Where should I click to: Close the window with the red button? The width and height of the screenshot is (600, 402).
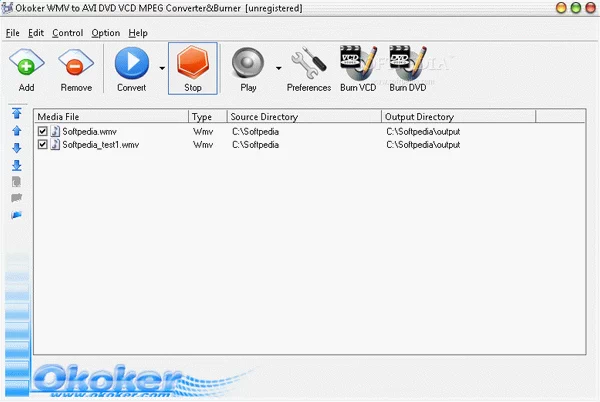591,8
